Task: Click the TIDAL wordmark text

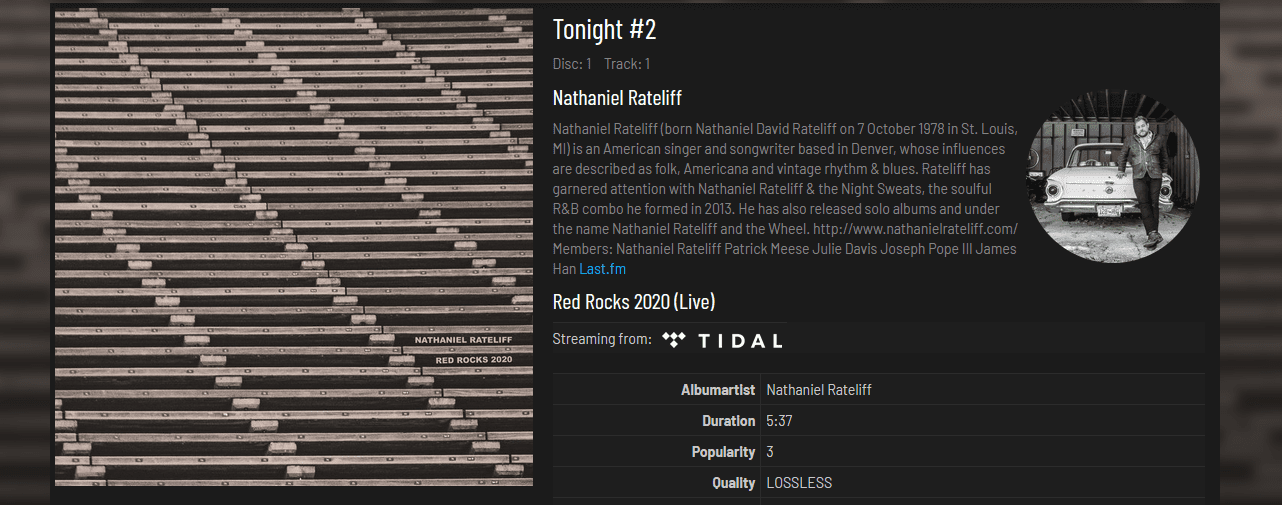Action: coord(740,341)
